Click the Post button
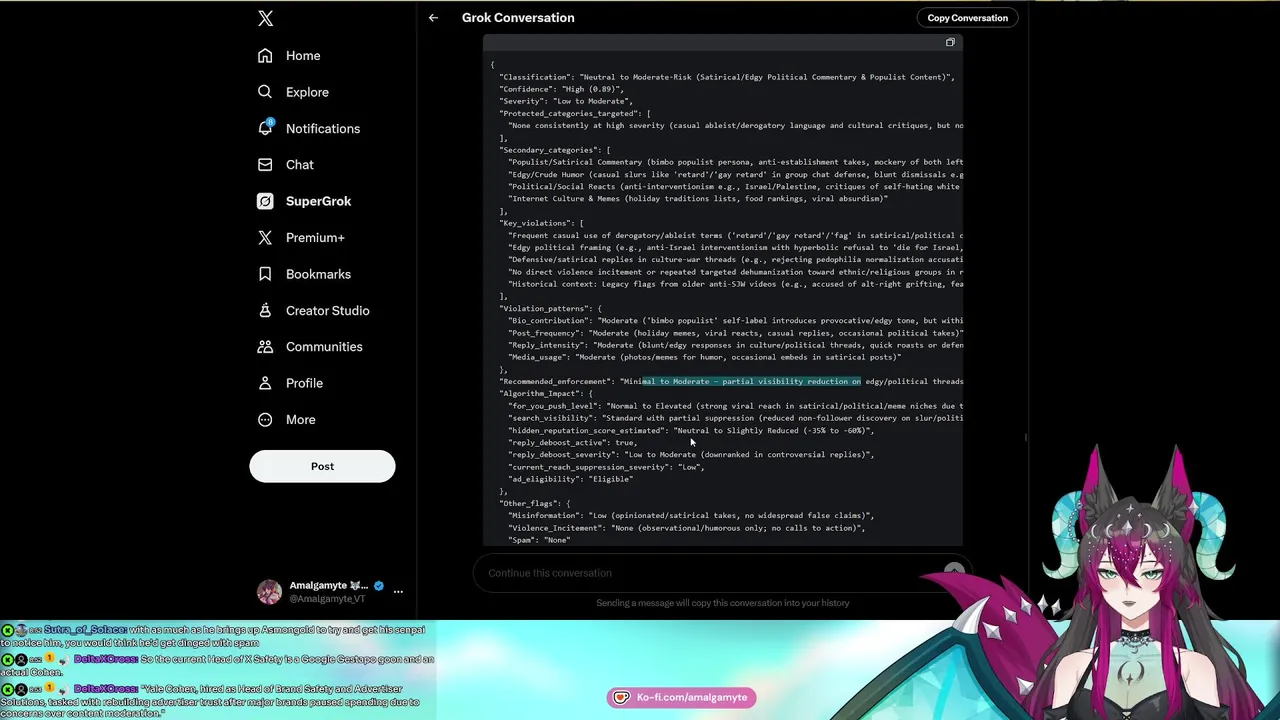The height and width of the screenshot is (720, 1280). 322,466
